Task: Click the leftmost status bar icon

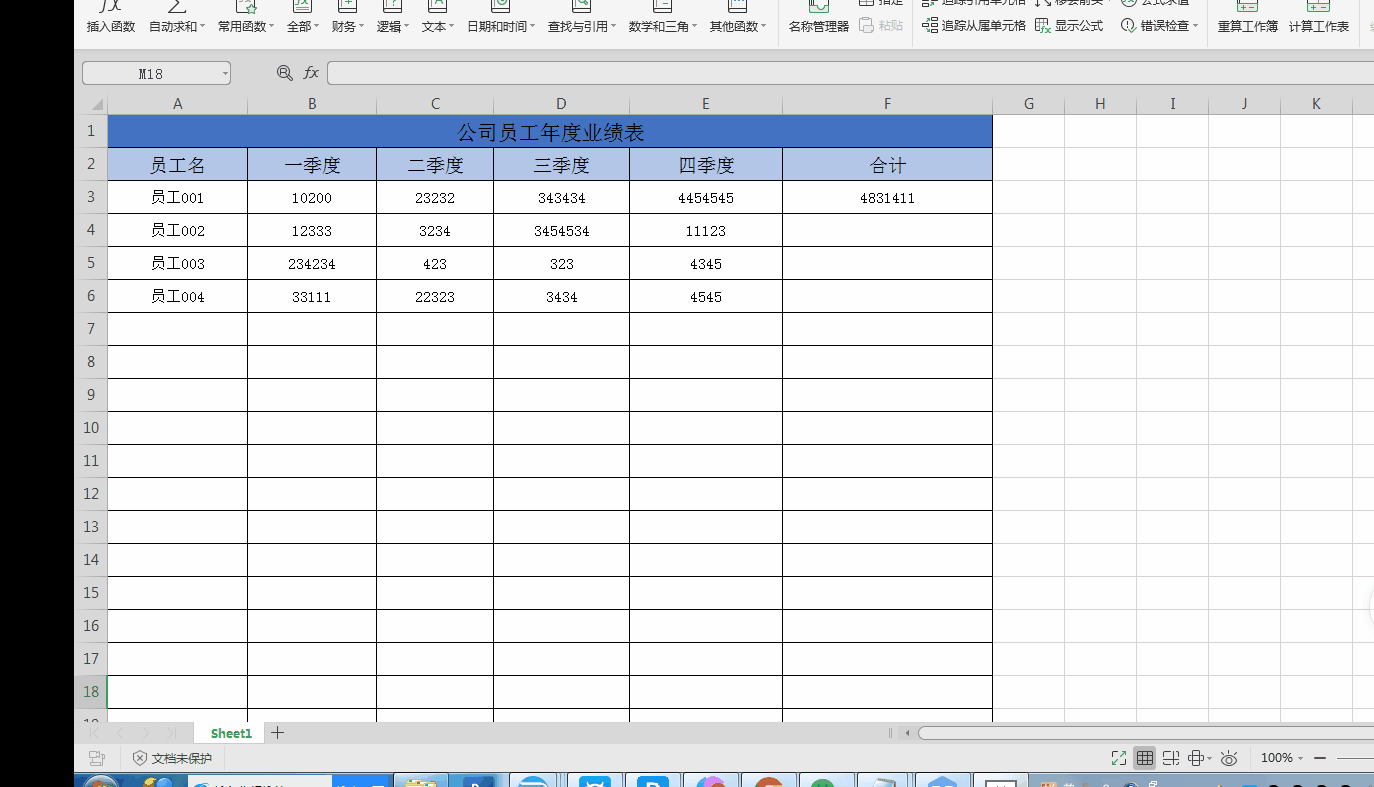Action: point(97,758)
